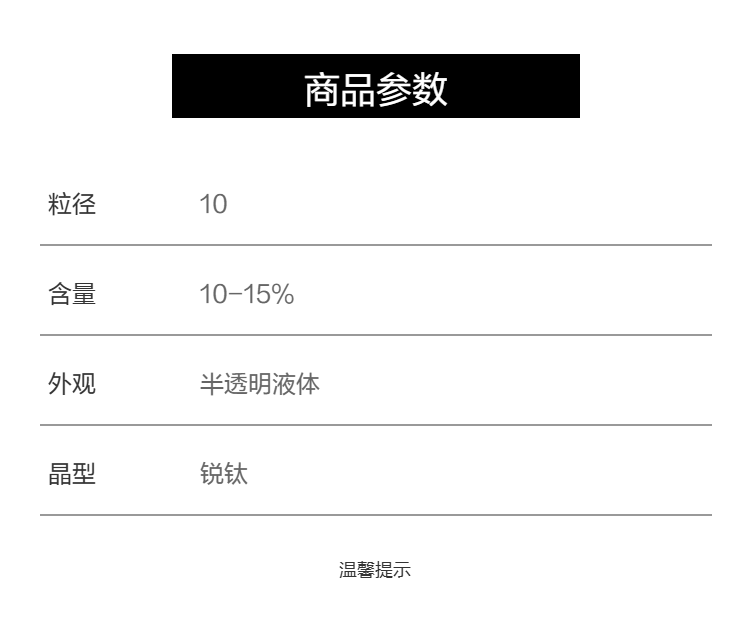Click the 含量 parameter label
The width and height of the screenshot is (750, 630).
click(x=72, y=295)
